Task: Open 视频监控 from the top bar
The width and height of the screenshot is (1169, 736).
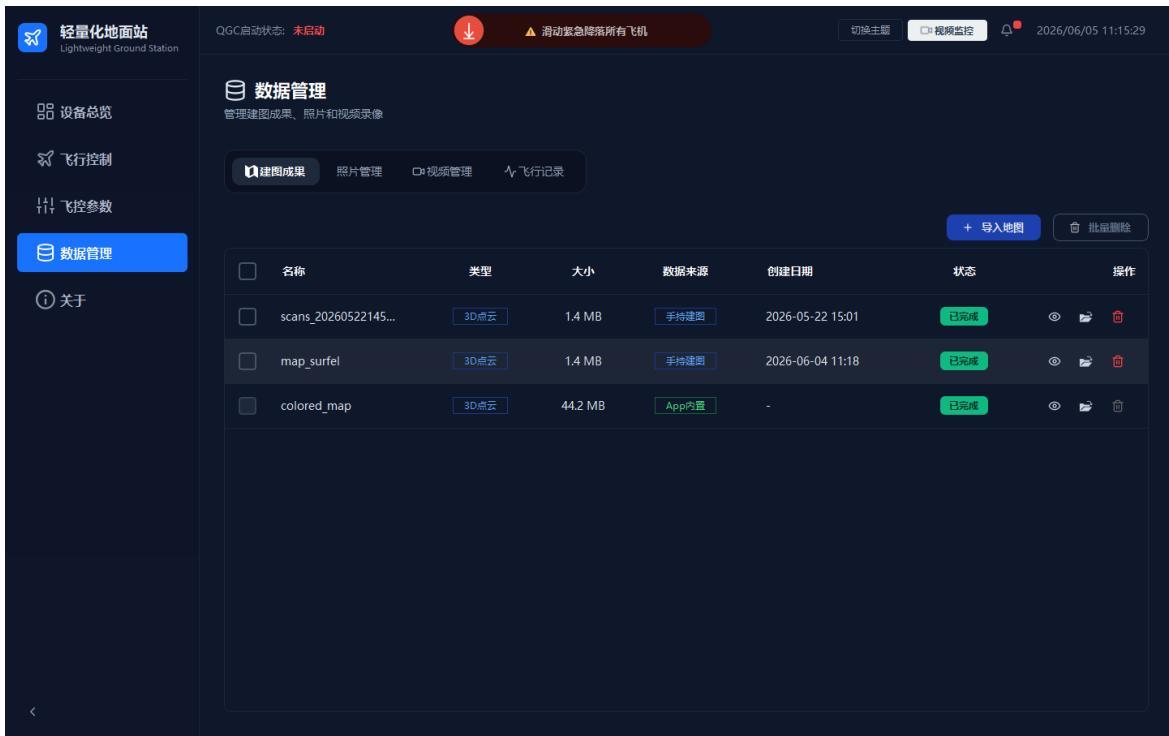Action: [x=947, y=31]
